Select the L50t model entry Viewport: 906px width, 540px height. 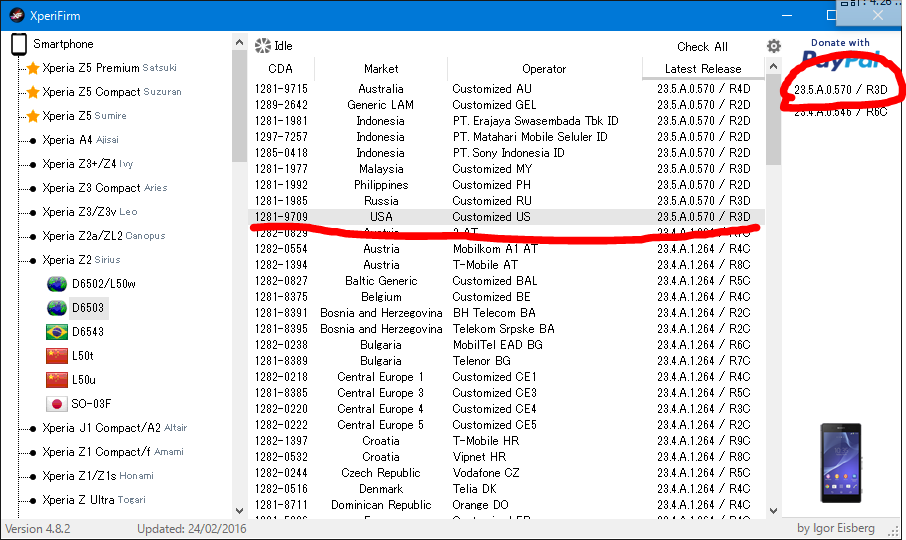[x=83, y=356]
